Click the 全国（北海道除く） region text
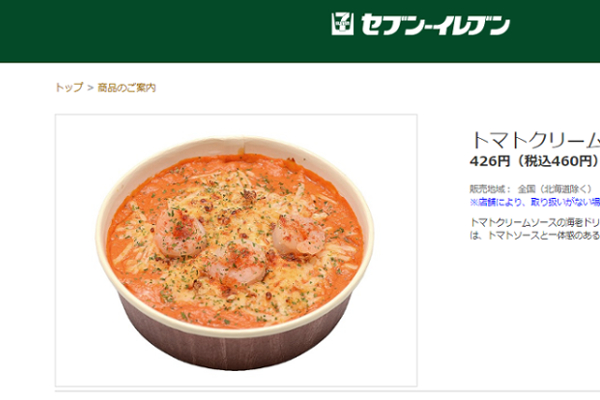 555,189
